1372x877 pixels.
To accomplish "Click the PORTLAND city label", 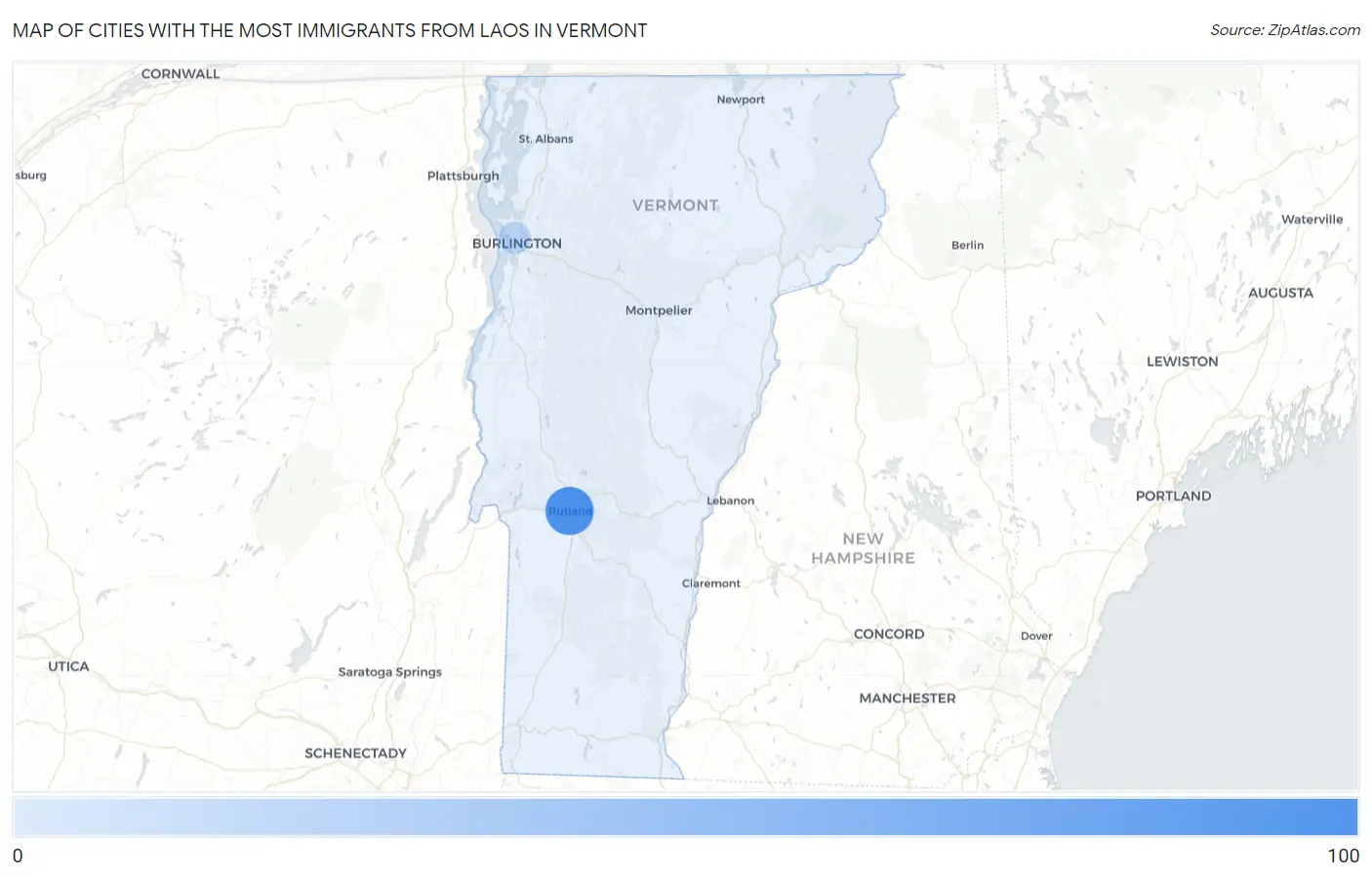I will pos(1173,496).
